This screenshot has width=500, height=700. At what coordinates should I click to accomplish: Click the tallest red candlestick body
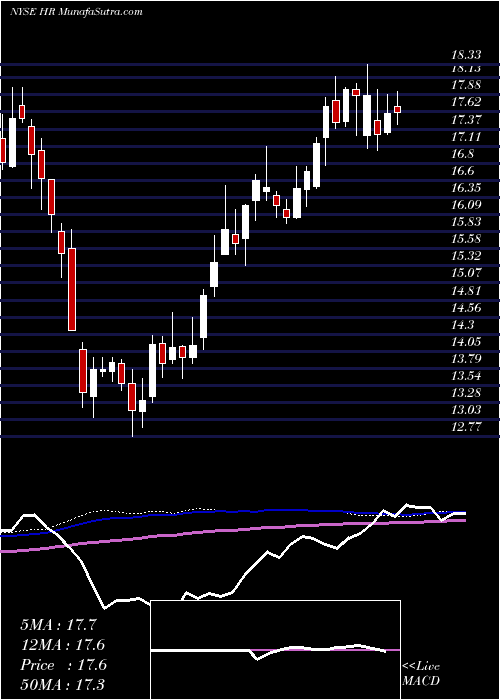72,289
